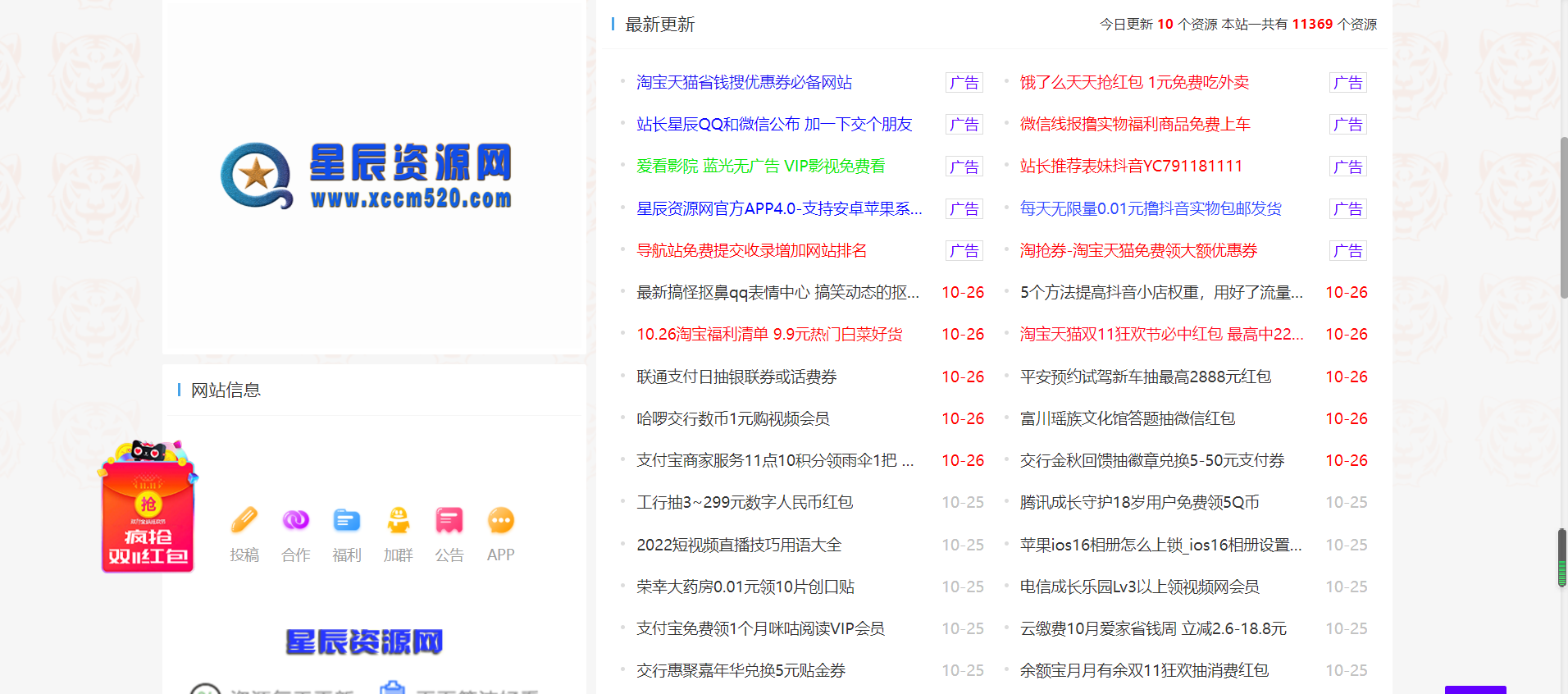Open post 联通支付日抽银联券或话费券
The width and height of the screenshot is (1568, 694).
coord(736,377)
